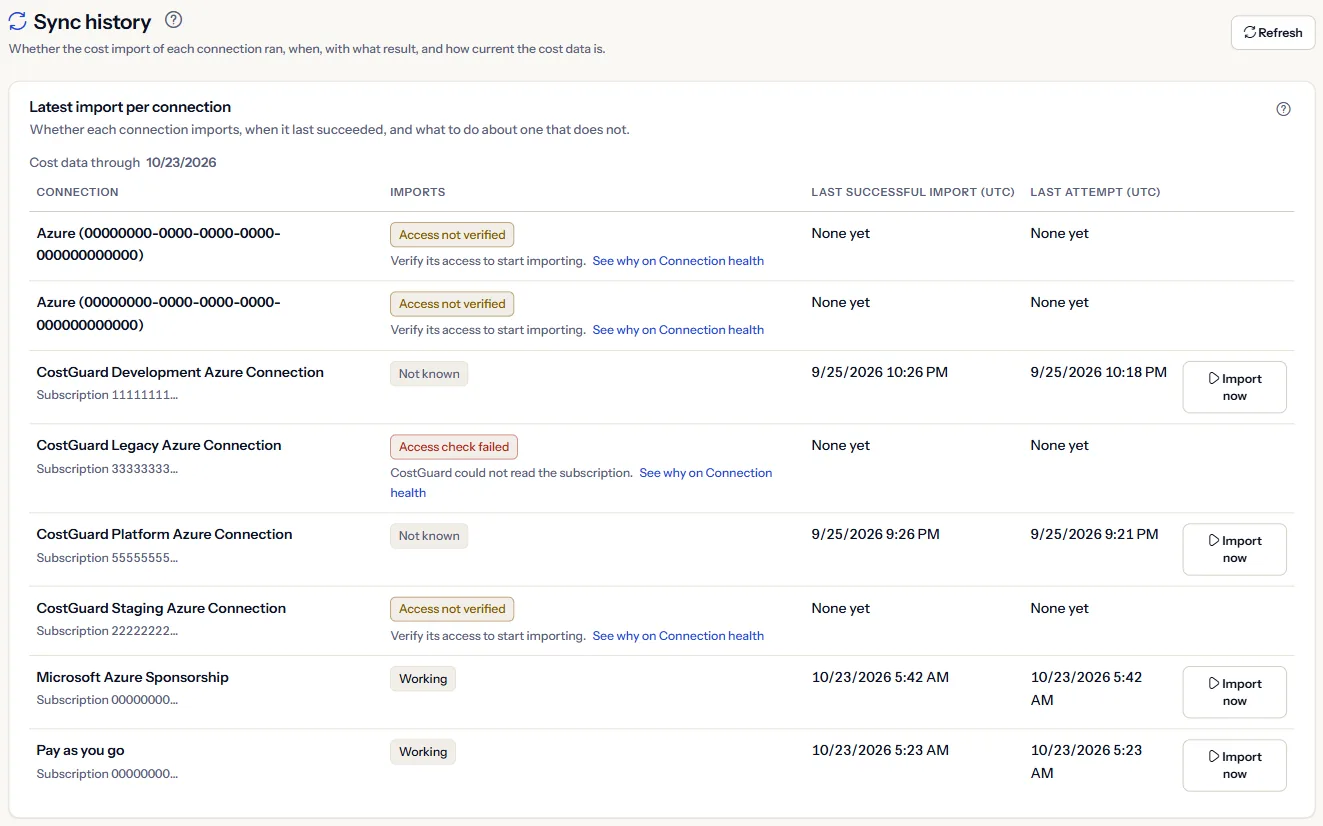1323x826 pixels.
Task: Click last attempt 9/25/2026 10:18 PM
Action: (x=1099, y=372)
